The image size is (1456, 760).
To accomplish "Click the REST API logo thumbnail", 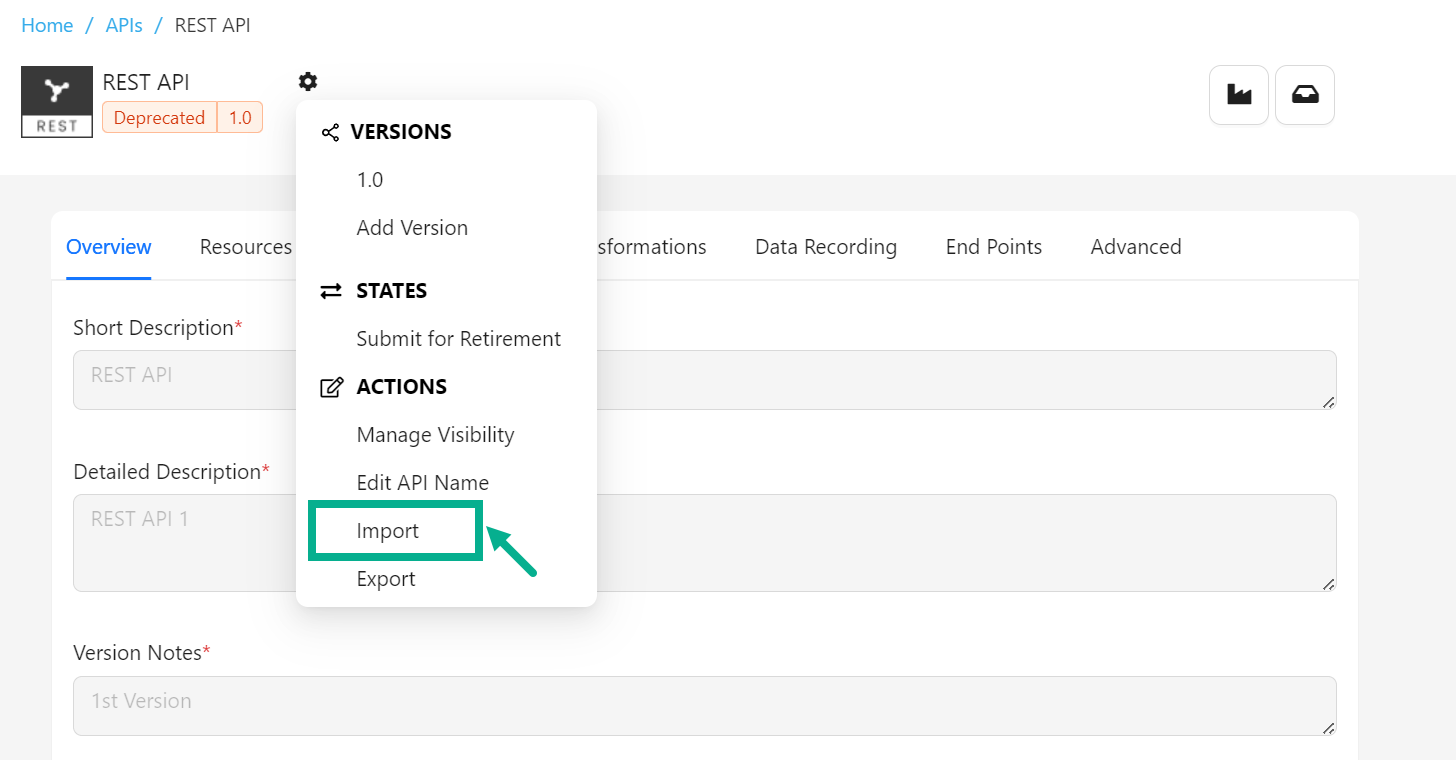I will tap(57, 101).
